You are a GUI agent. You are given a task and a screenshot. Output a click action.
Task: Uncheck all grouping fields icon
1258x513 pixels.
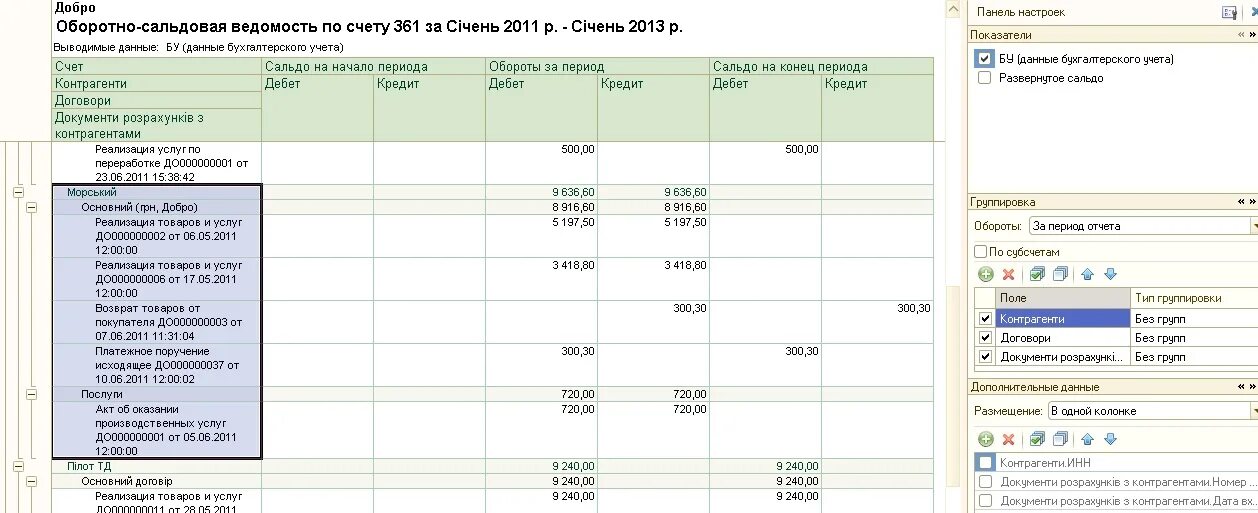1060,274
